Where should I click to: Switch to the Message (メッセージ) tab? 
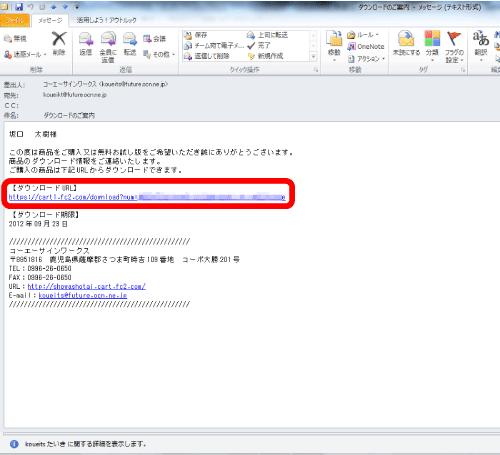(x=50, y=20)
